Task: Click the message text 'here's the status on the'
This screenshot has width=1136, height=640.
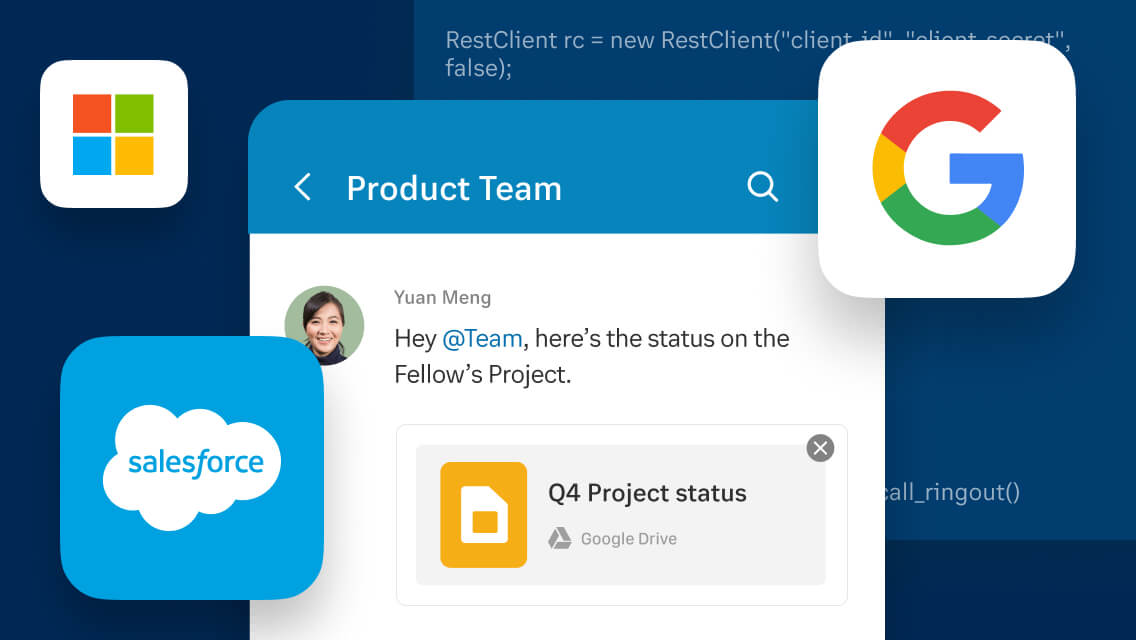Action: pyautogui.click(x=661, y=339)
